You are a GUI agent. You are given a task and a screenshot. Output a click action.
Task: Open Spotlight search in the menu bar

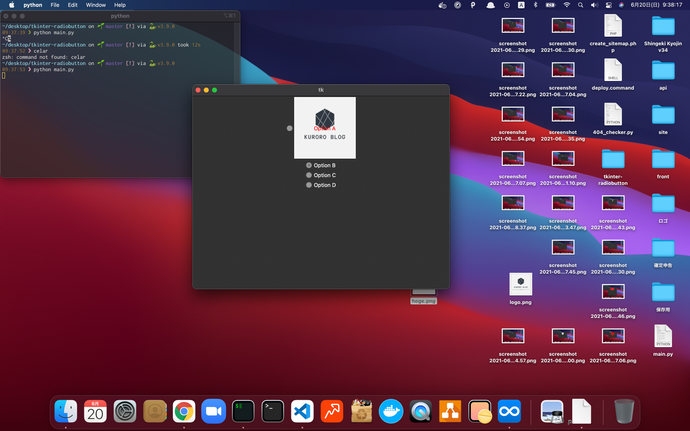click(580, 5)
